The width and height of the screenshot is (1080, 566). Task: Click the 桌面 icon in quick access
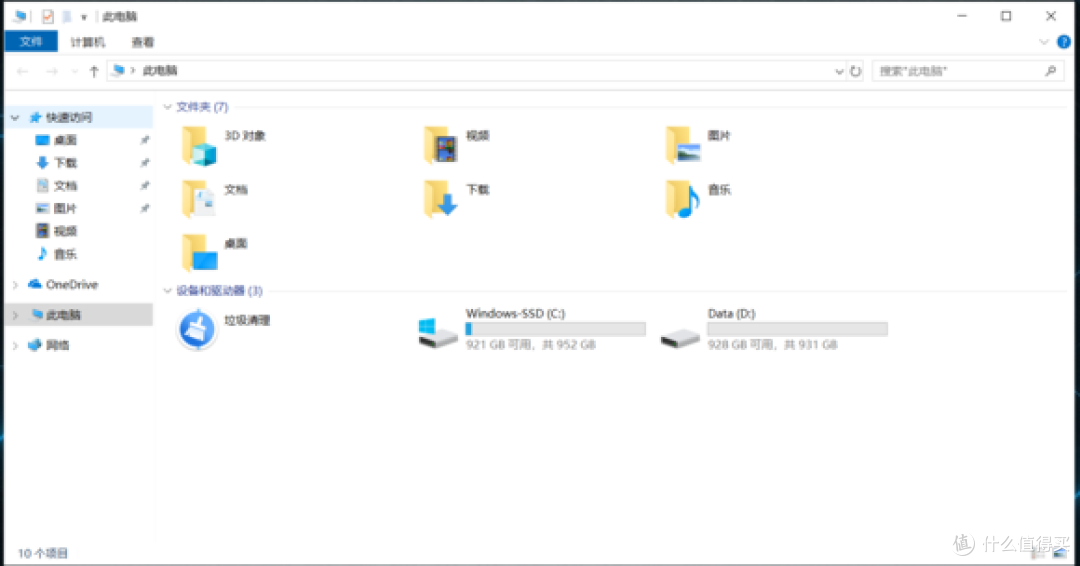coord(42,140)
